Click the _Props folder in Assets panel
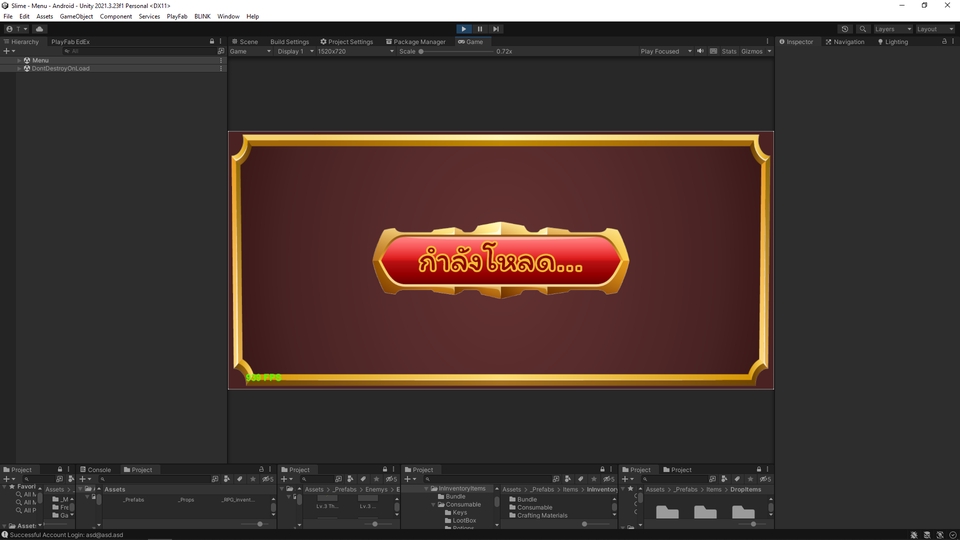960x540 pixels. (x=186, y=500)
